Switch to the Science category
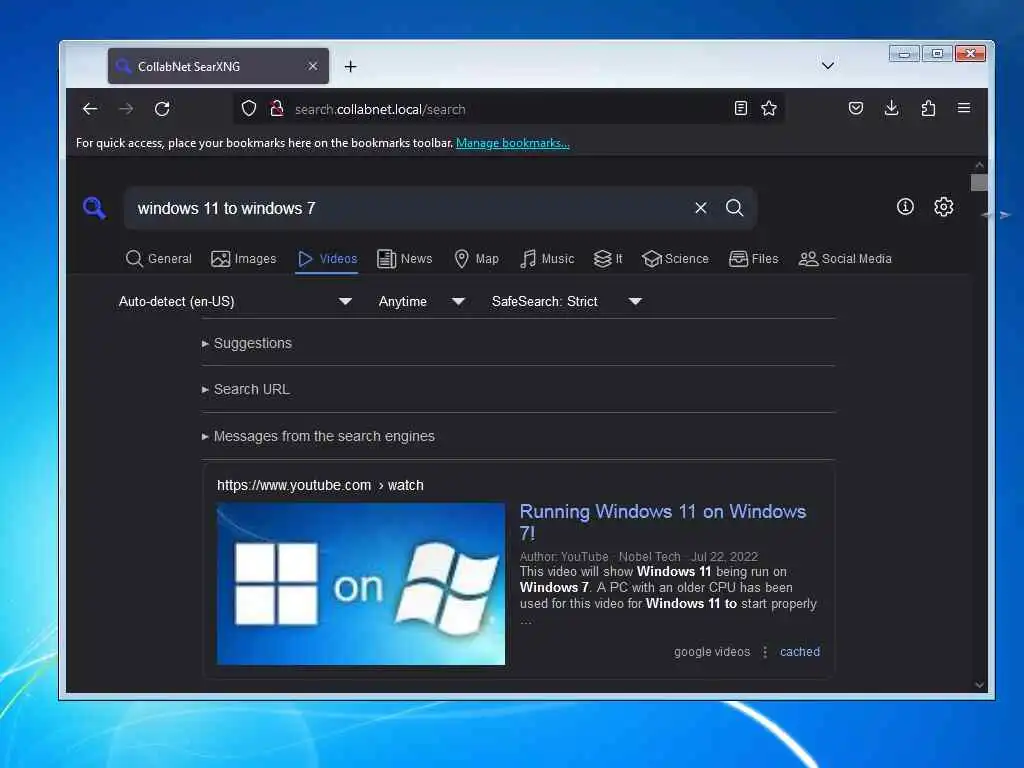The height and width of the screenshot is (768, 1024). 675,259
